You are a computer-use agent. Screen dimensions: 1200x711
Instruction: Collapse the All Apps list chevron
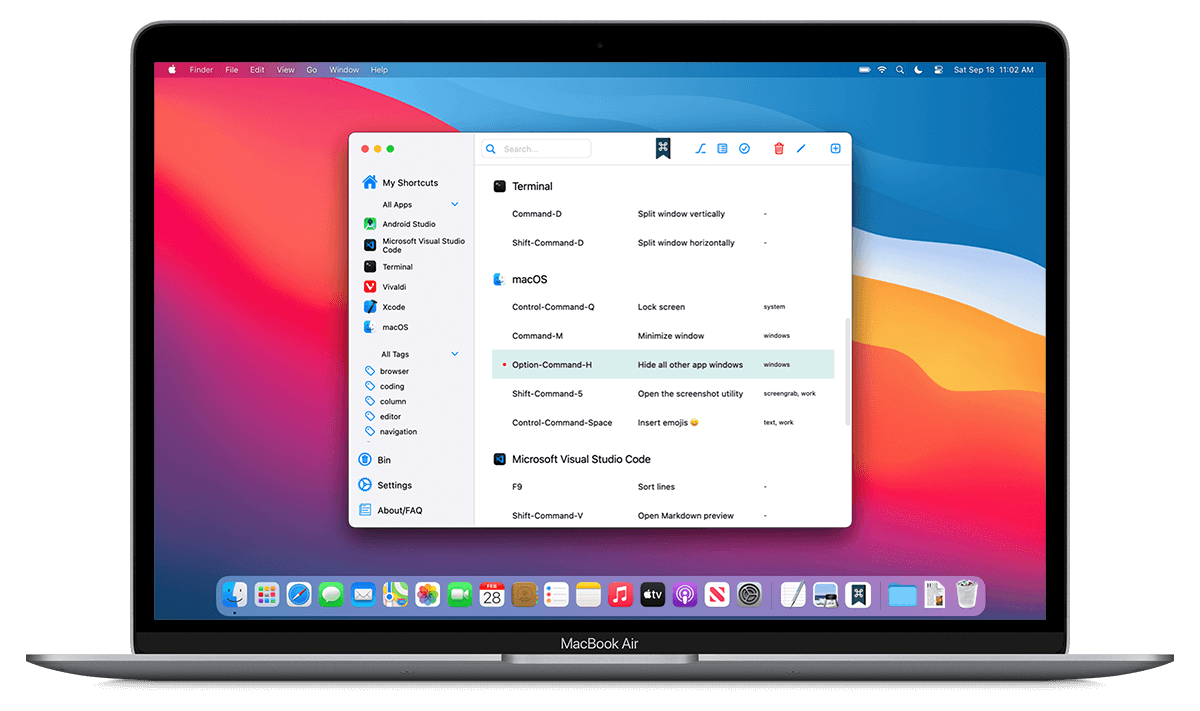(x=455, y=205)
